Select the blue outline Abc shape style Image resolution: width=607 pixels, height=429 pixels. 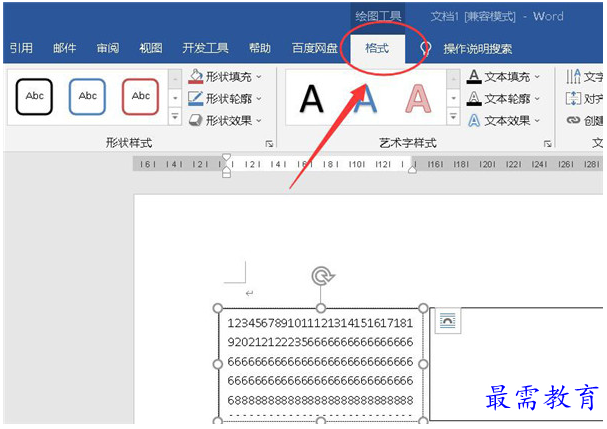87,97
